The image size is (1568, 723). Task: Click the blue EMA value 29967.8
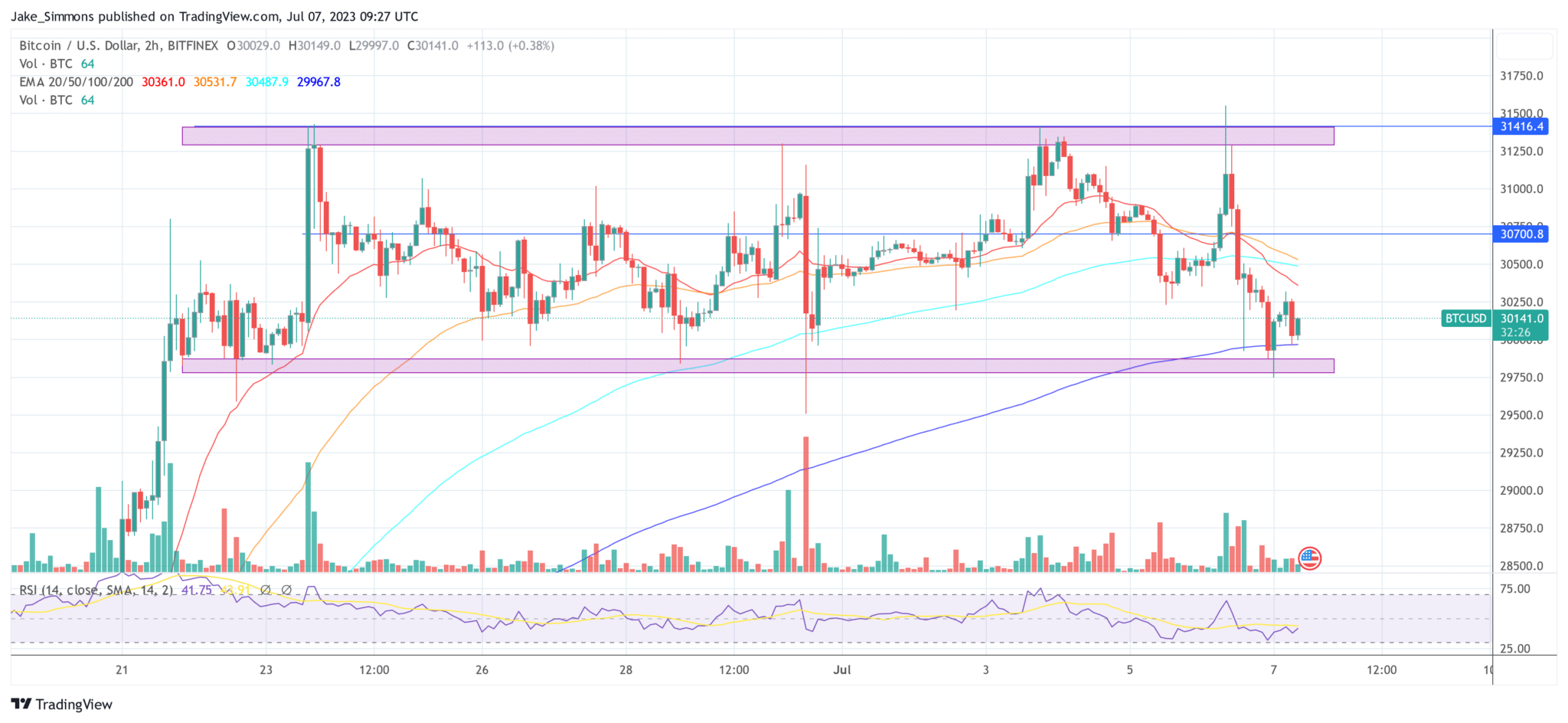point(318,82)
